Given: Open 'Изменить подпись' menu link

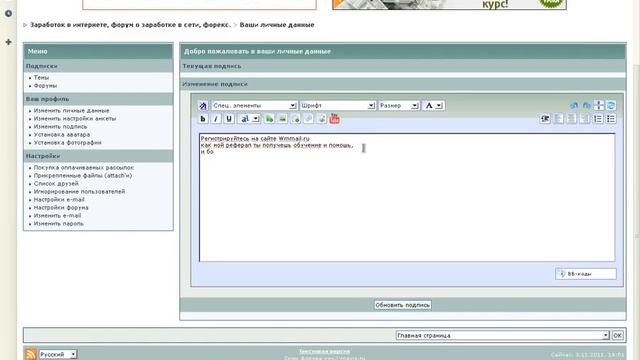Looking at the screenshot, I should [x=60, y=127].
